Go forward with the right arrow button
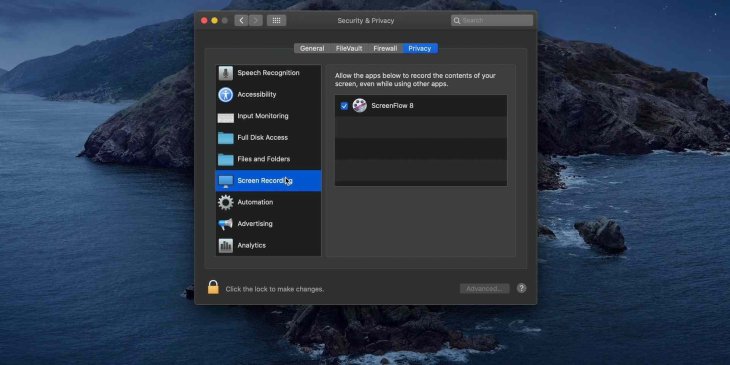The image size is (730, 365). pos(256,20)
